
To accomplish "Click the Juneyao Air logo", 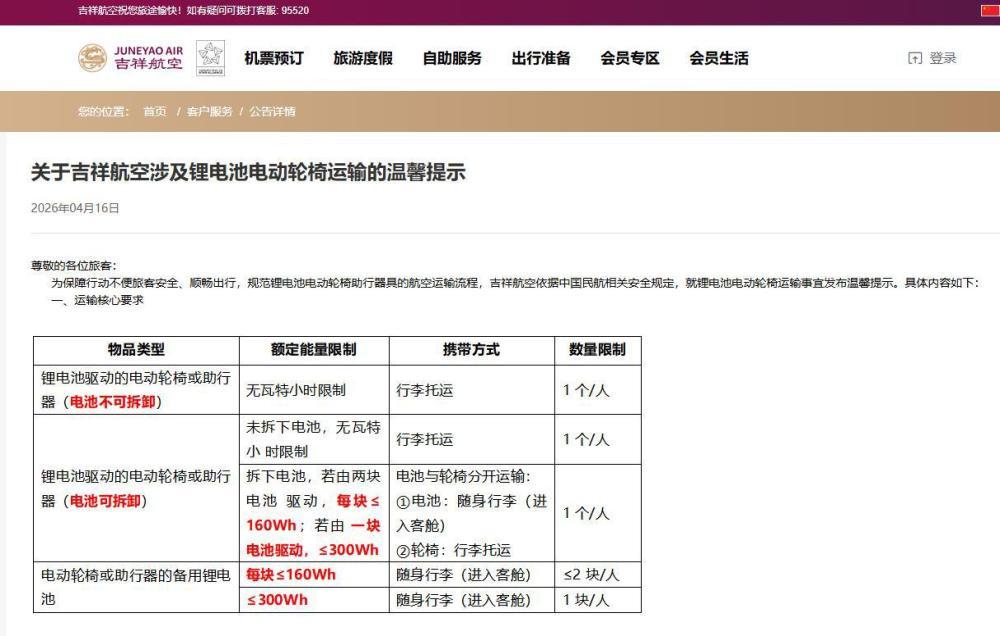I will coord(131,58).
